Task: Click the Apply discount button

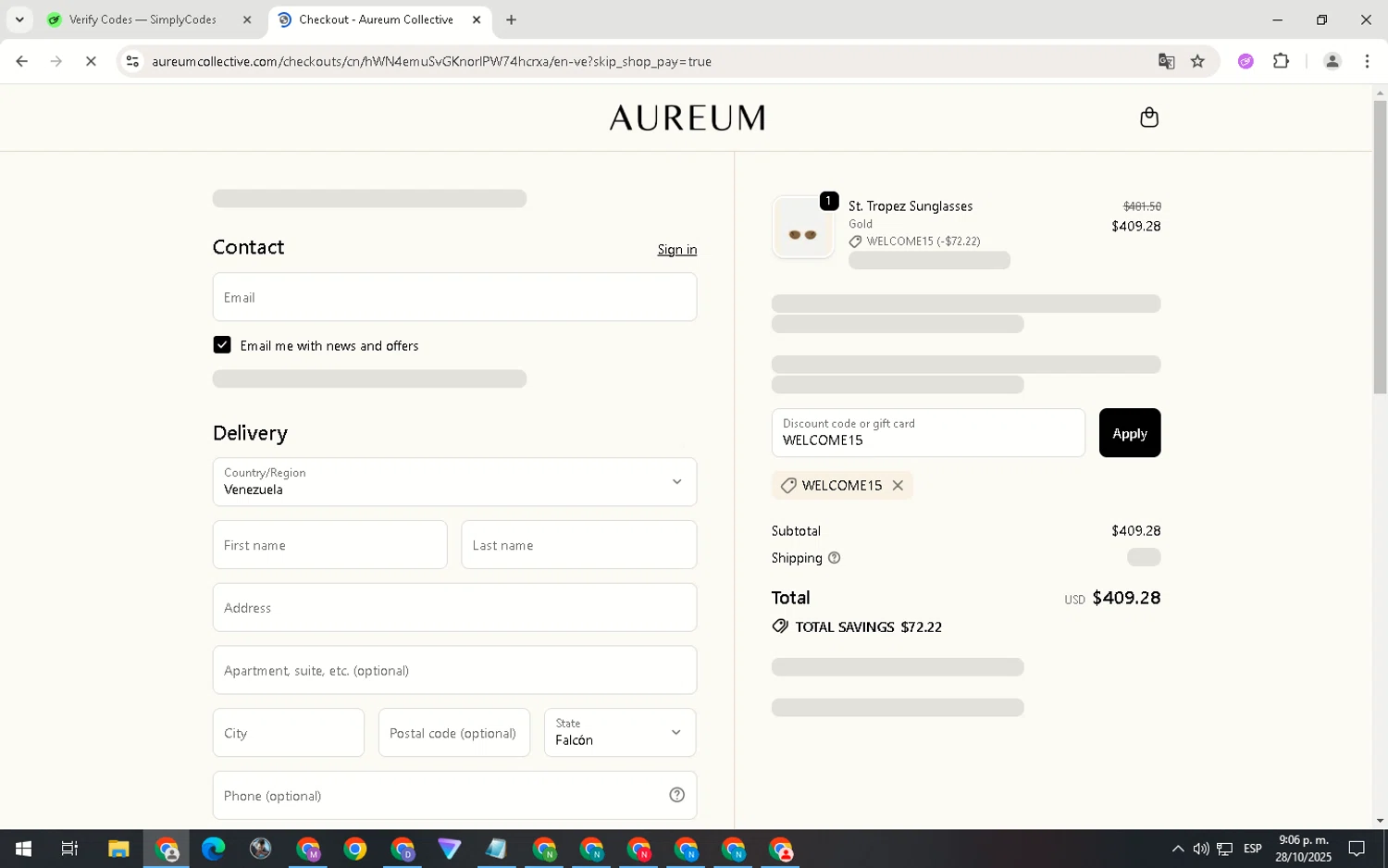Action: coord(1130,433)
